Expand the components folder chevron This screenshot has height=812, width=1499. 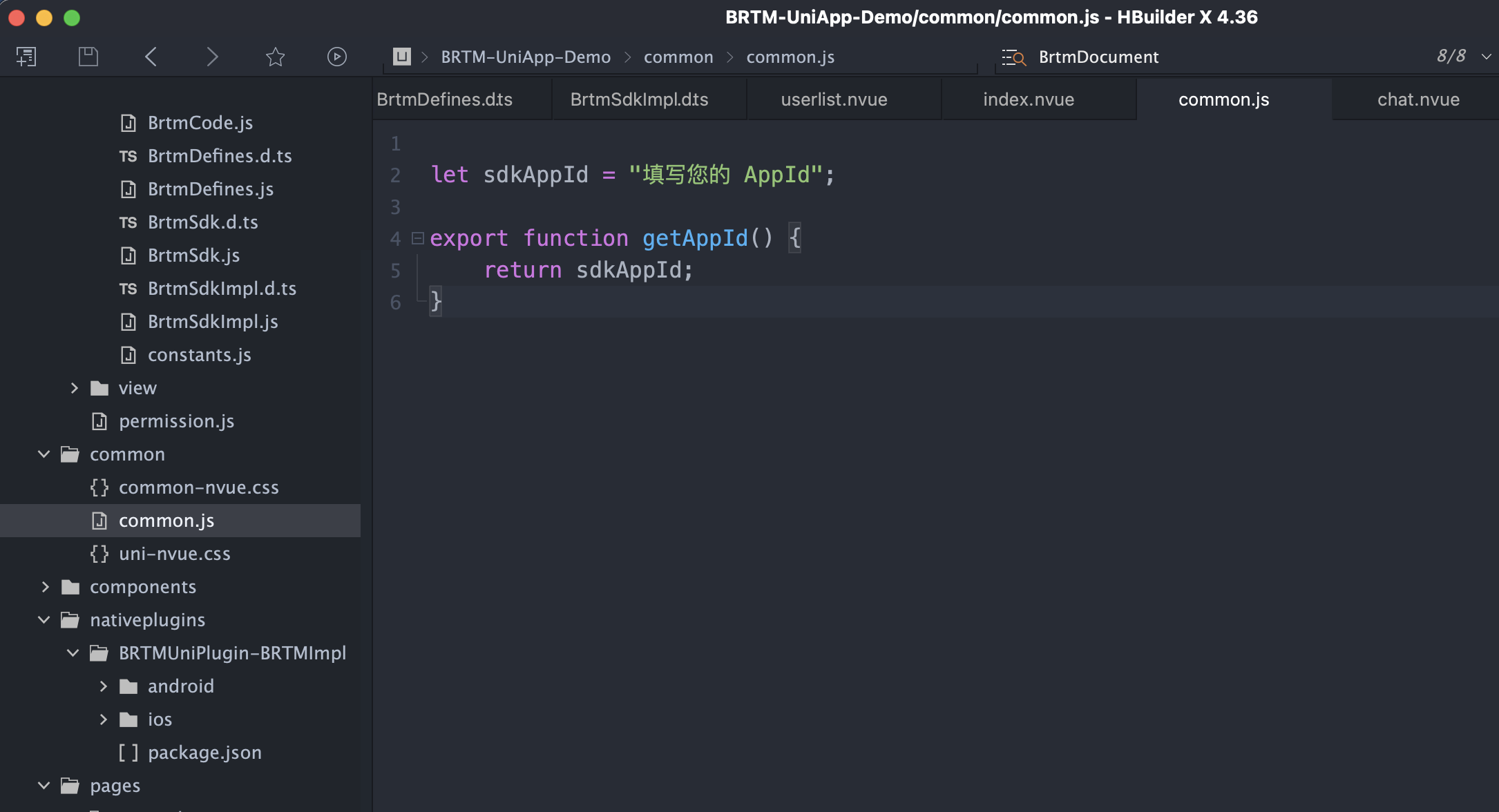click(x=45, y=587)
